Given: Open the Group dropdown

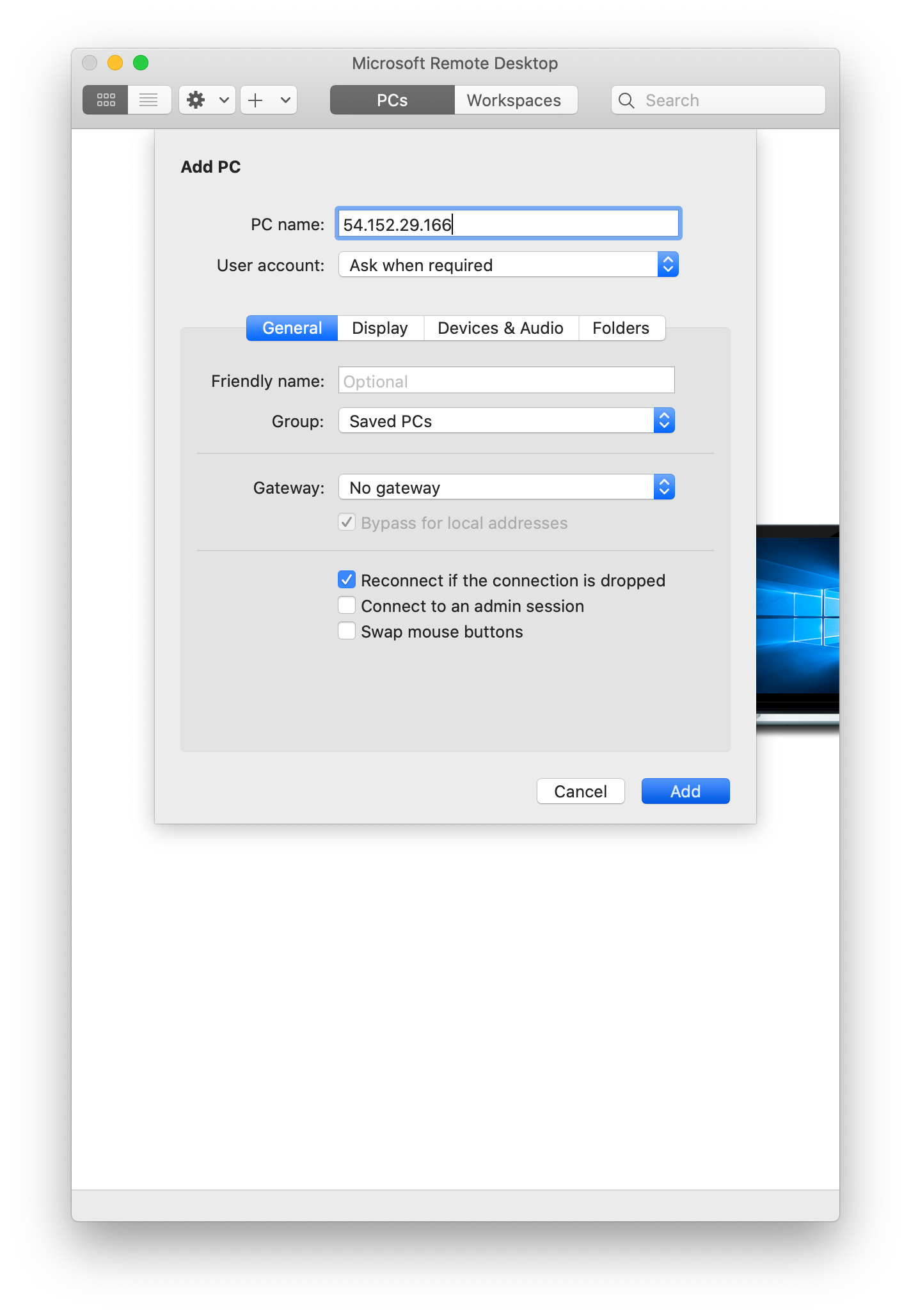Looking at the screenshot, I should point(506,421).
